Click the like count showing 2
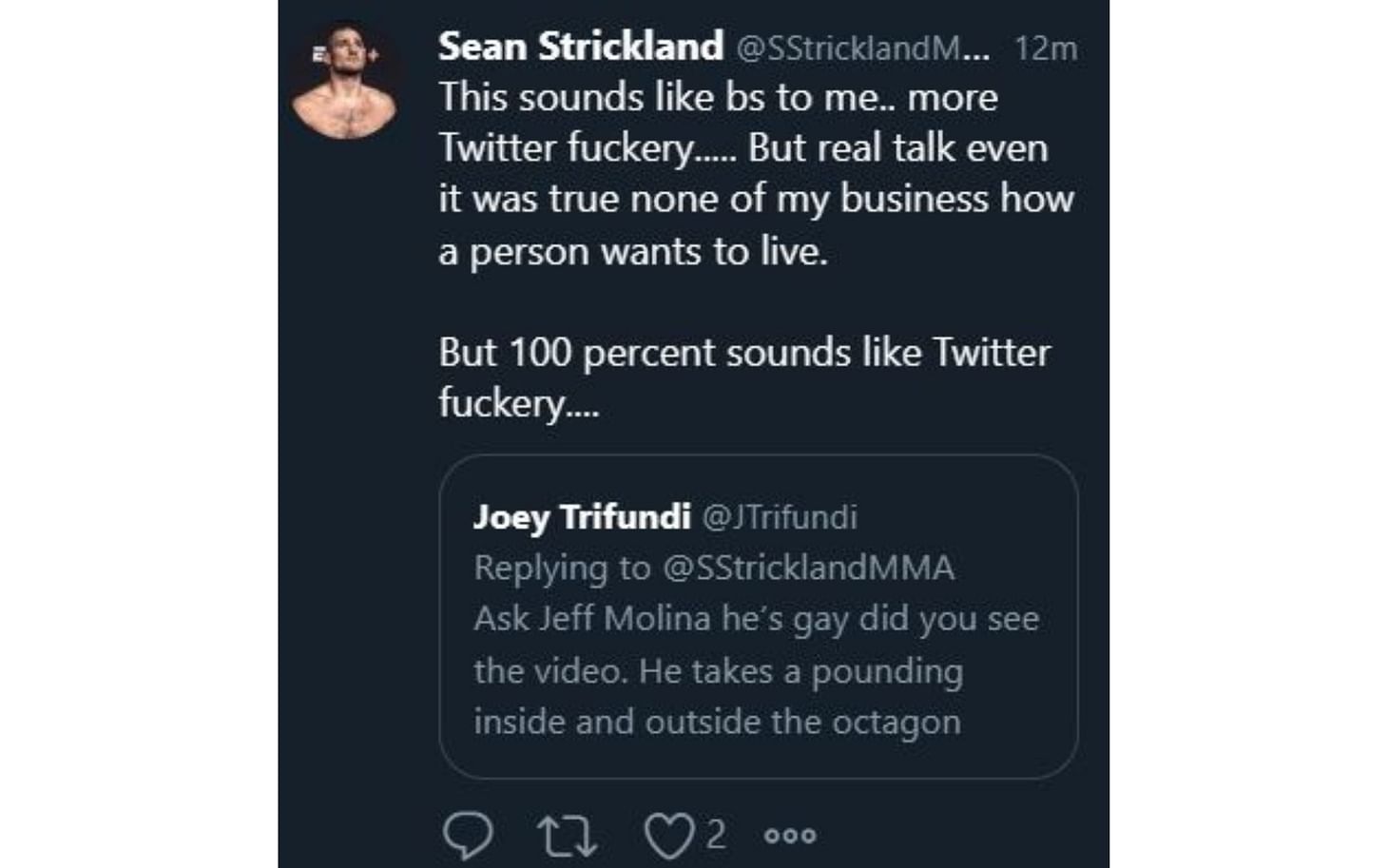 click(716, 836)
